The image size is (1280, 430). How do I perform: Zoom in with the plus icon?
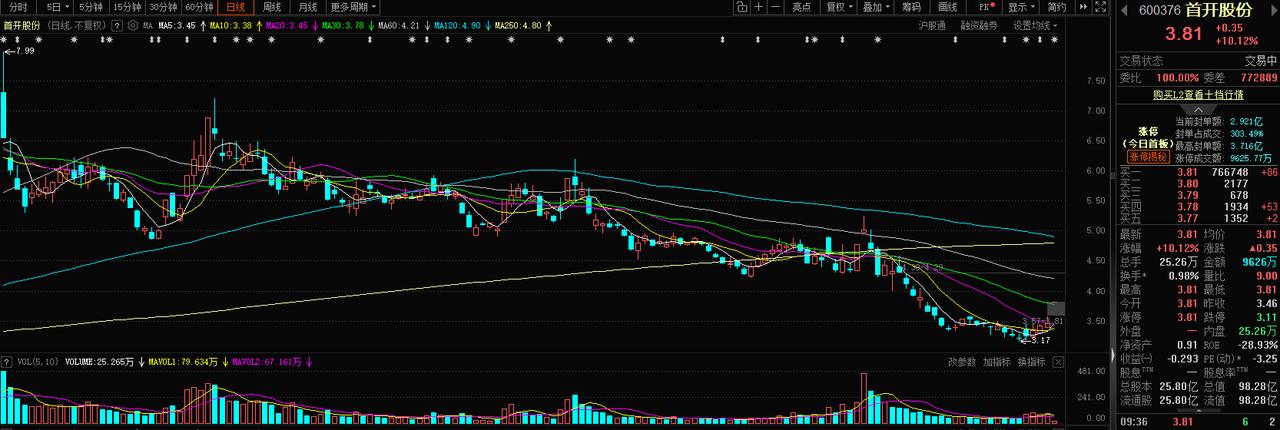759,7
